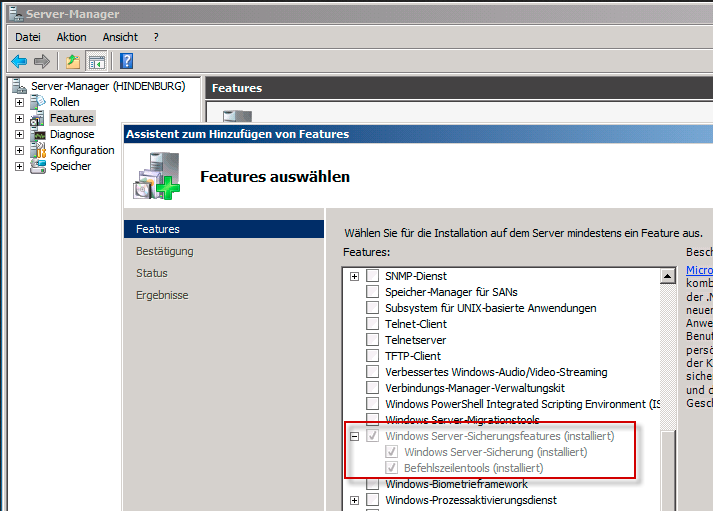Click the features list scrollbar track

coord(668,355)
